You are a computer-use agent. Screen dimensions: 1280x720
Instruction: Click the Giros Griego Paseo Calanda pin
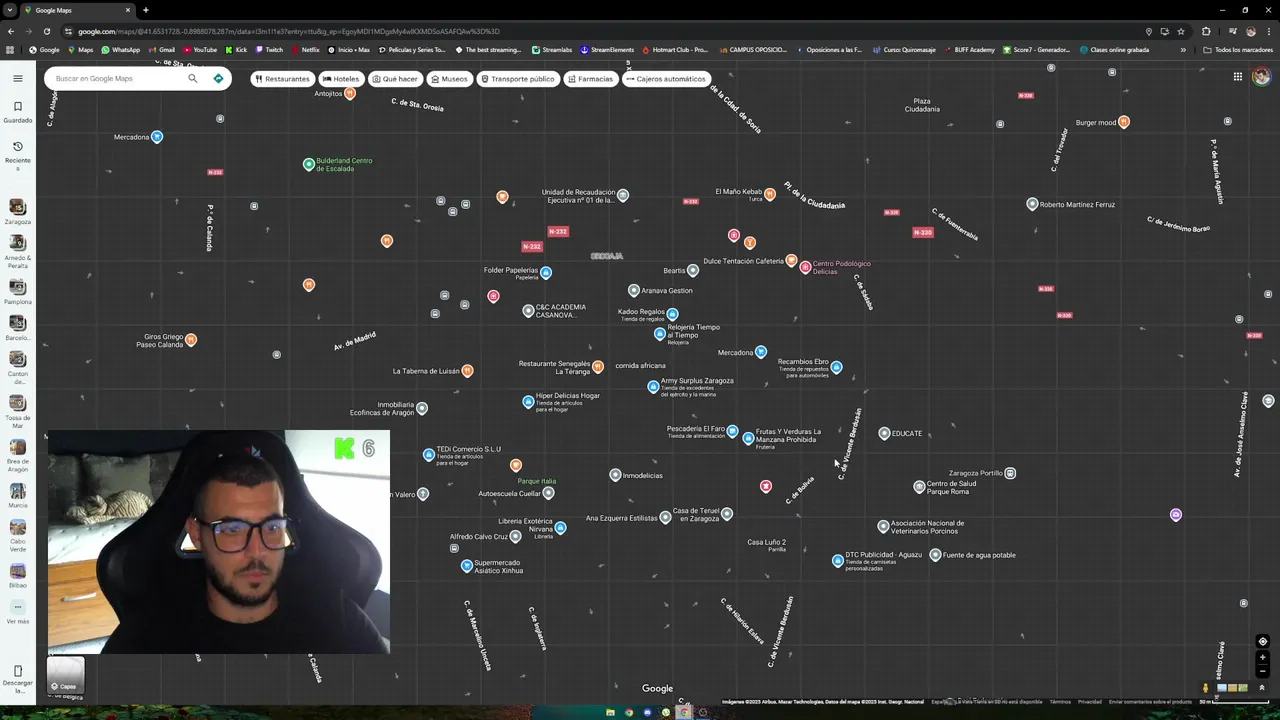pos(190,340)
